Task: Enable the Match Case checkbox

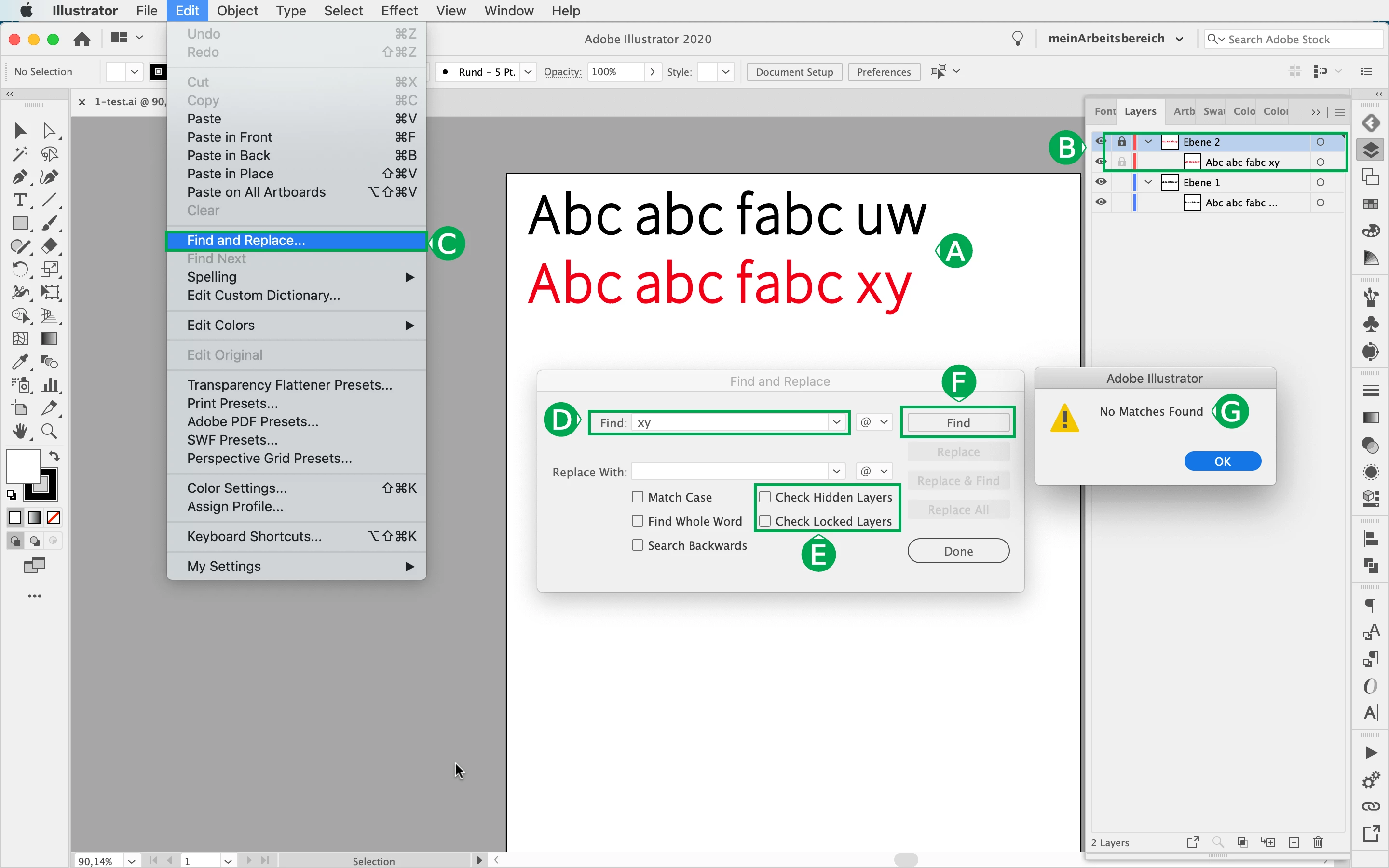Action: click(638, 497)
